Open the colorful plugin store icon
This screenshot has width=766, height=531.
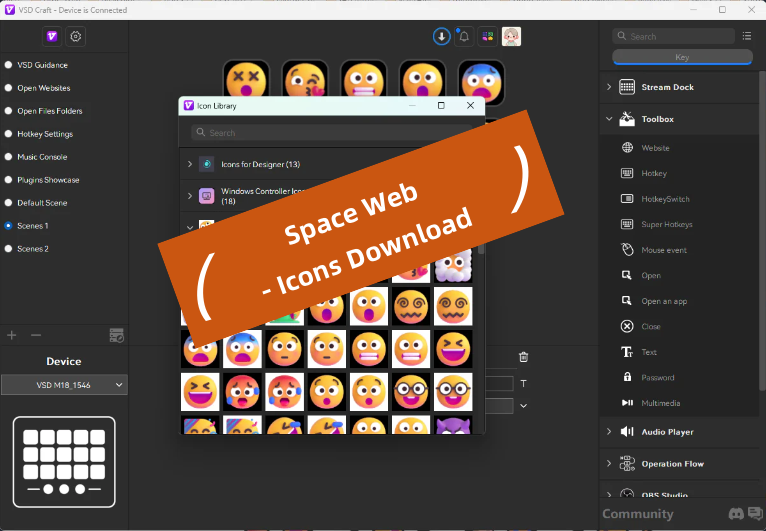tap(487, 36)
